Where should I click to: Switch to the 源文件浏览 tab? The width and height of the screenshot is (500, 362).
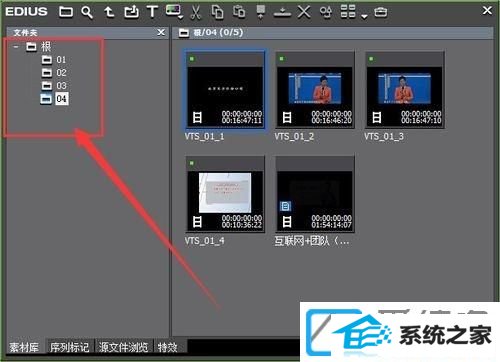[123, 347]
